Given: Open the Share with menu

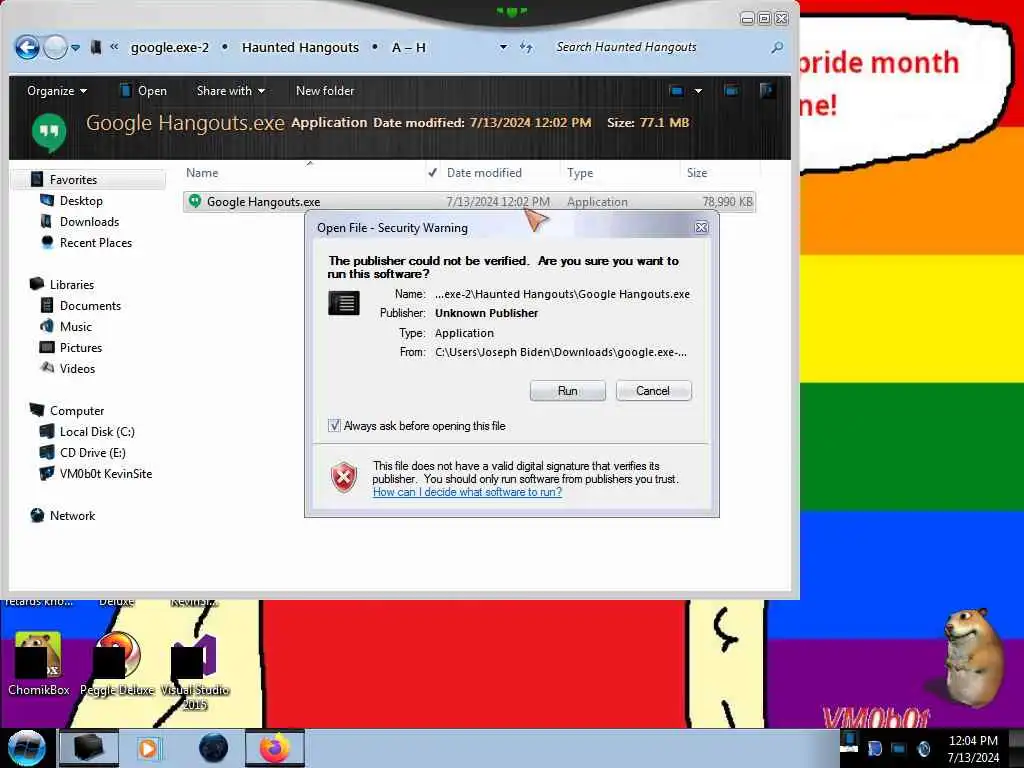Looking at the screenshot, I should (x=231, y=91).
